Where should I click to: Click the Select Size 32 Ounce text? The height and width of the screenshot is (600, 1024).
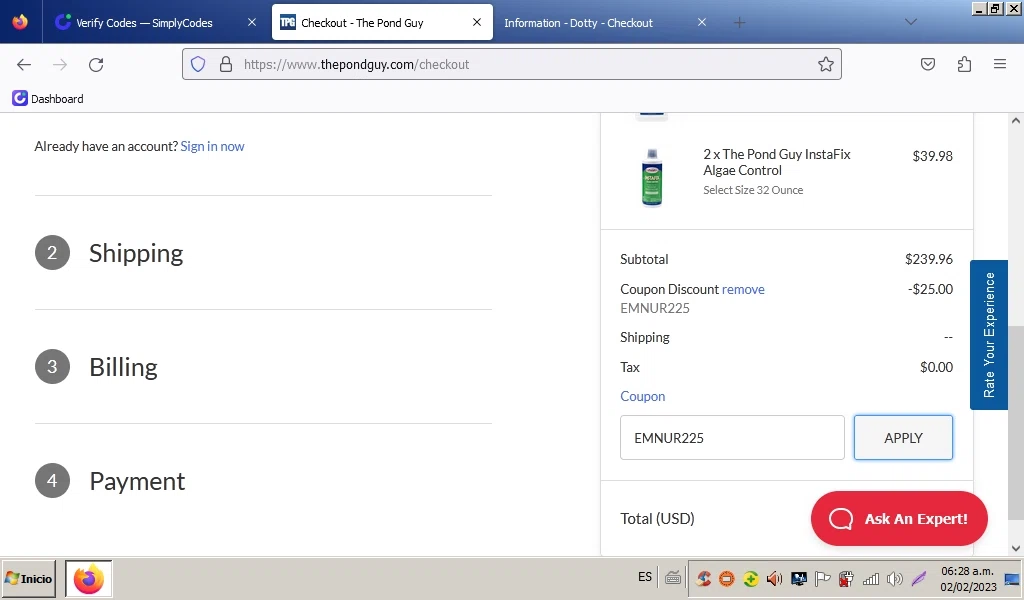tap(753, 190)
